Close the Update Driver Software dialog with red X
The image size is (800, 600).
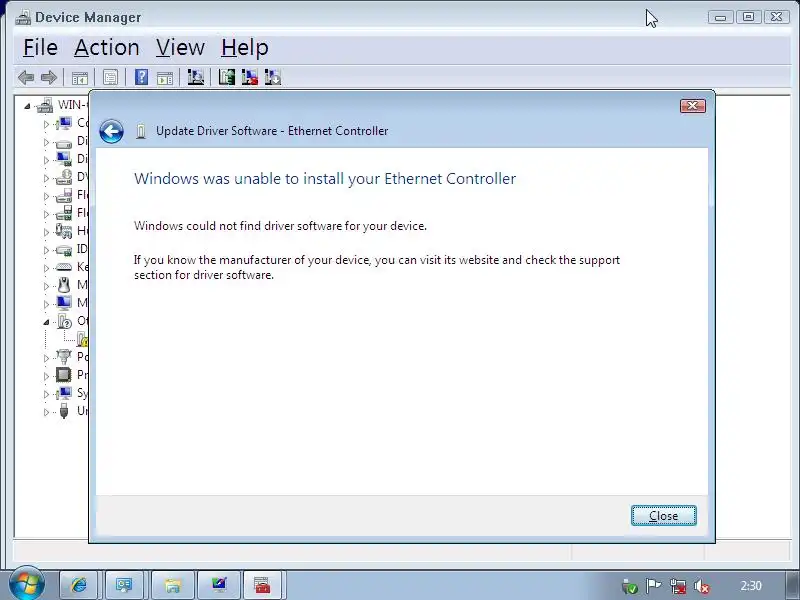692,106
